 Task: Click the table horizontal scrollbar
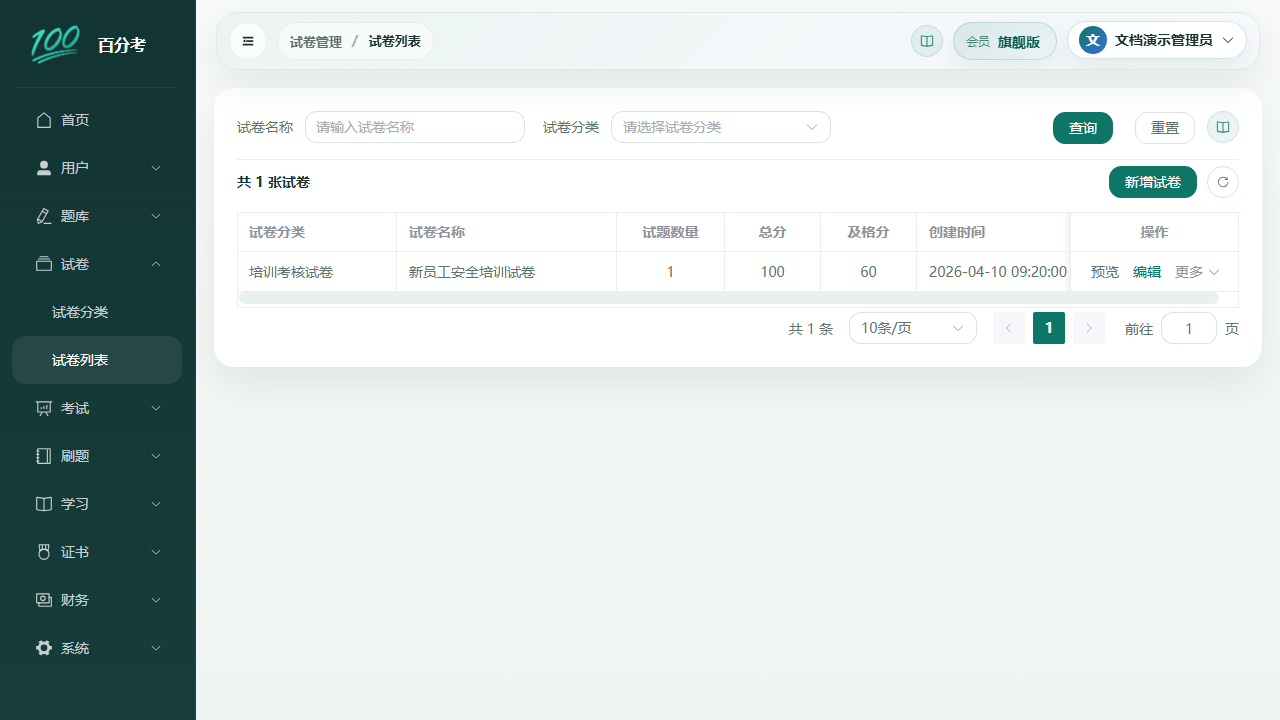pos(729,298)
